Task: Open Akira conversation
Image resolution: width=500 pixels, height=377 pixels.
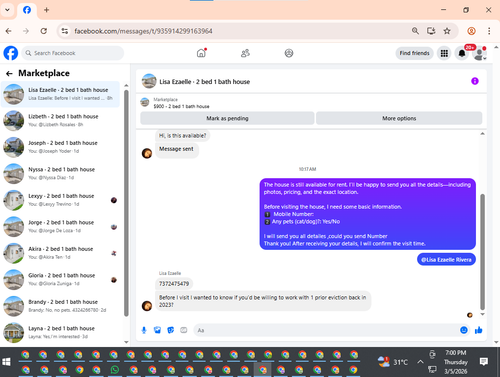Action: [x=60, y=253]
